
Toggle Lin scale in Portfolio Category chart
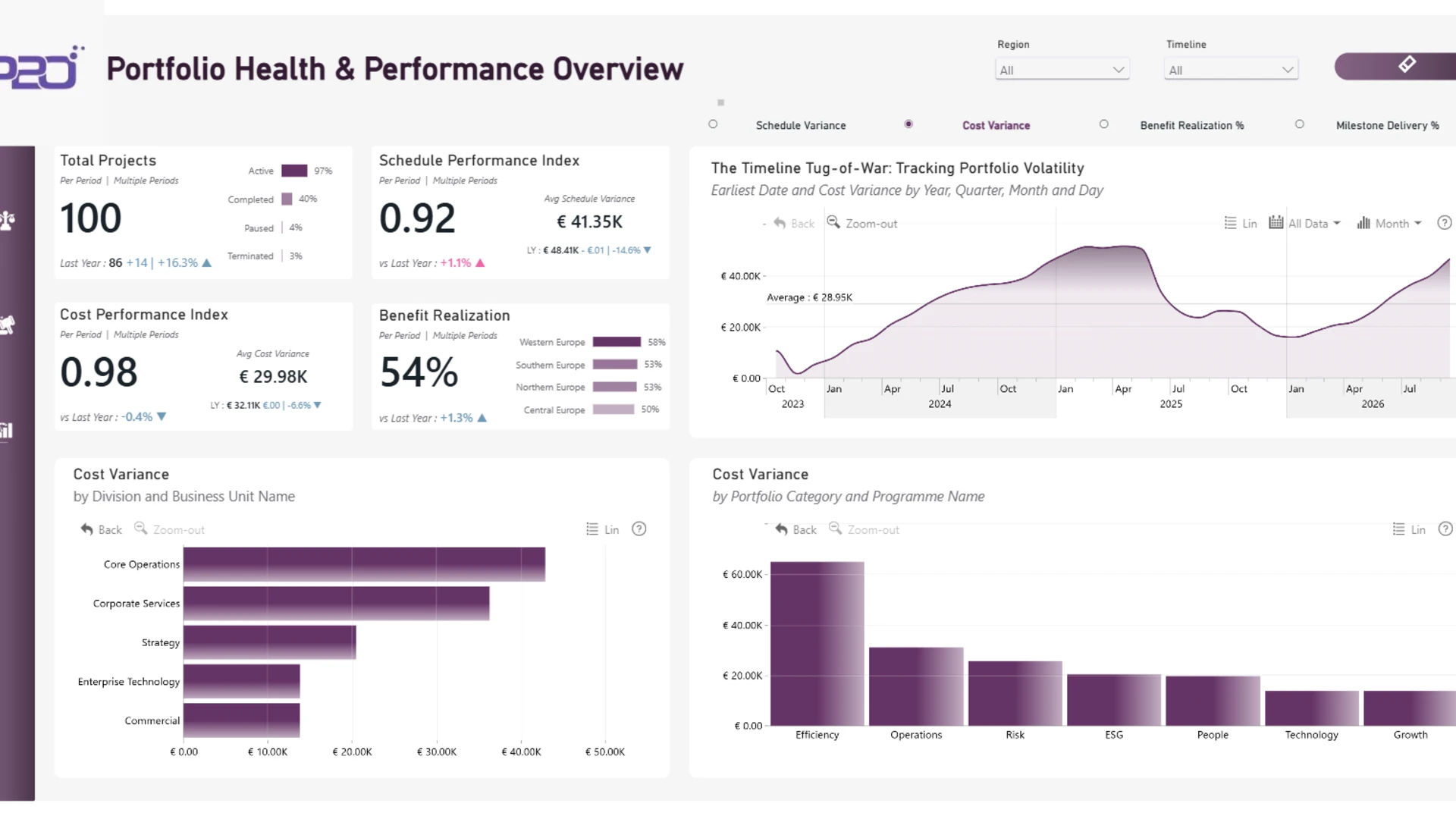1409,529
